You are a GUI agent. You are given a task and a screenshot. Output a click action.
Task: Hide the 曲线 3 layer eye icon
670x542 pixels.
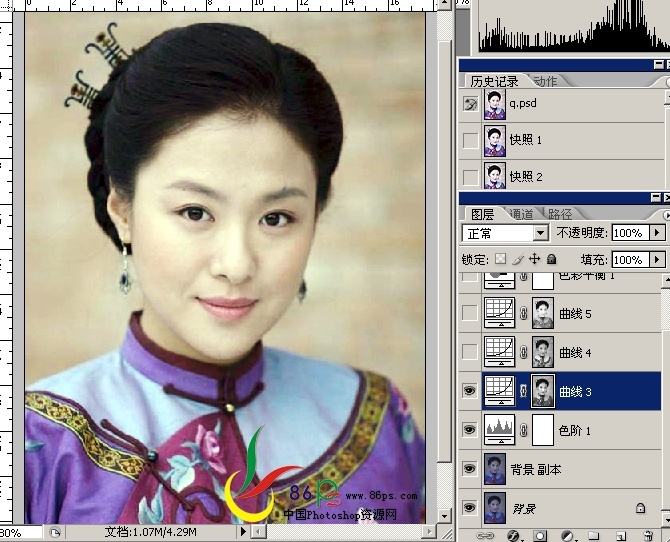tap(470, 391)
